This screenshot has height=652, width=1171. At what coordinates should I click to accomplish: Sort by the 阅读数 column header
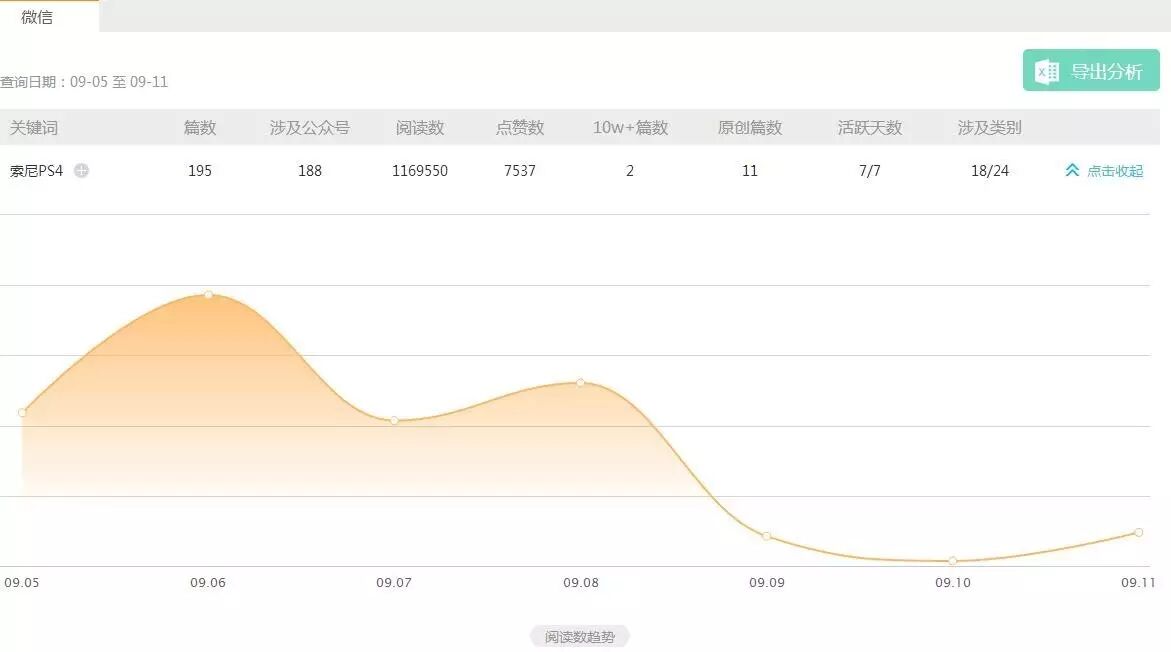pos(420,128)
